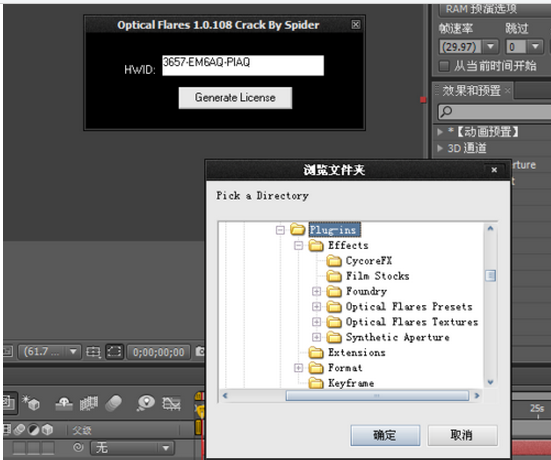Click the Optical Flares Presets folder icon

(x=334, y=307)
